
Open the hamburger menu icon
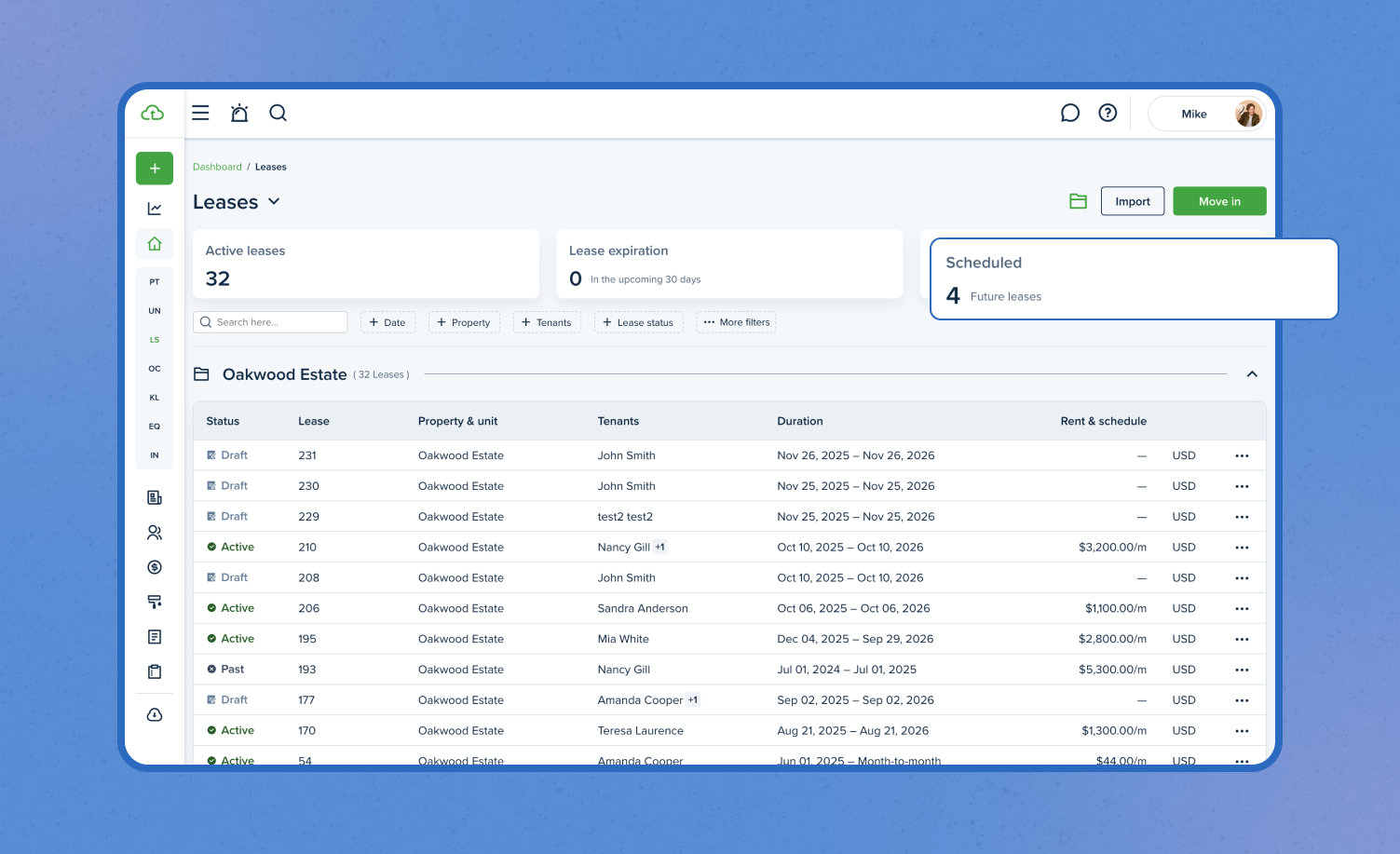coord(200,114)
